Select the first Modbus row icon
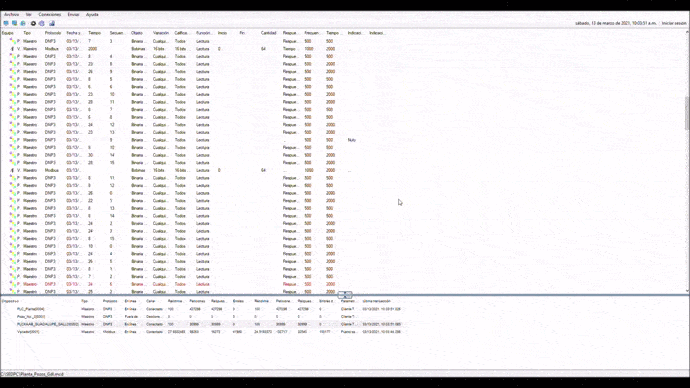Screen dimensions: 690x388 12,49
